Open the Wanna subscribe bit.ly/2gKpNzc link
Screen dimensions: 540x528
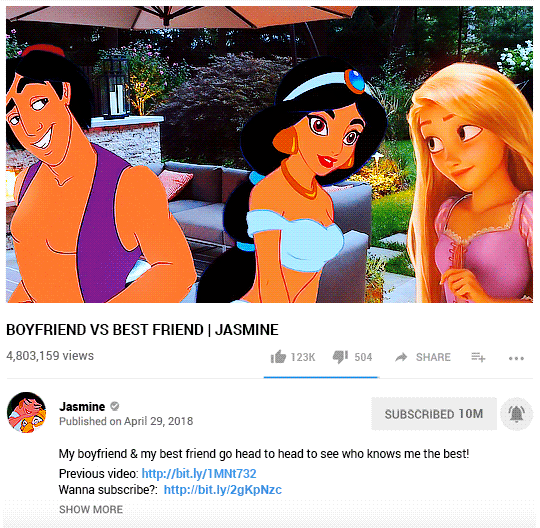(222, 489)
